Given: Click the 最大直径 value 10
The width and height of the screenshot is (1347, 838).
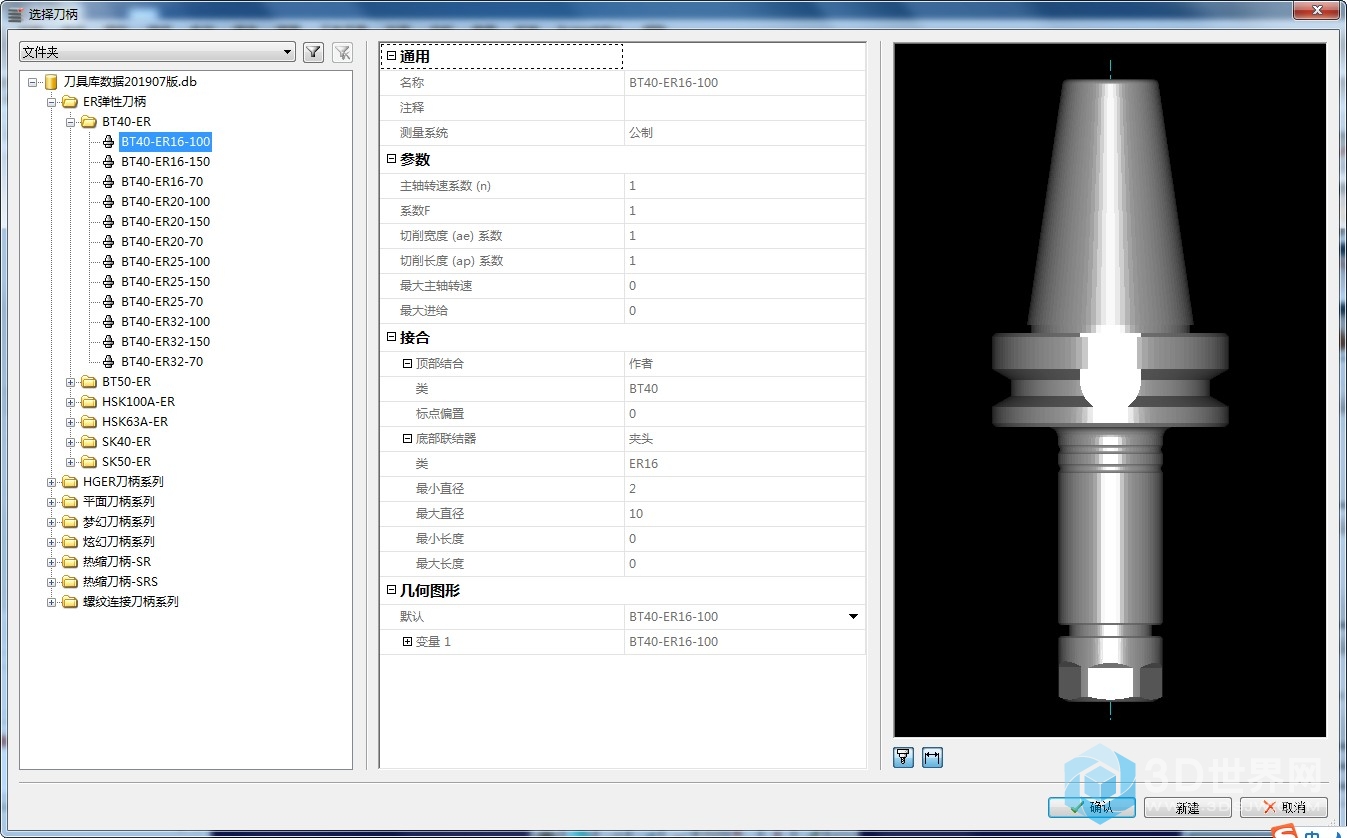Looking at the screenshot, I should (745, 514).
